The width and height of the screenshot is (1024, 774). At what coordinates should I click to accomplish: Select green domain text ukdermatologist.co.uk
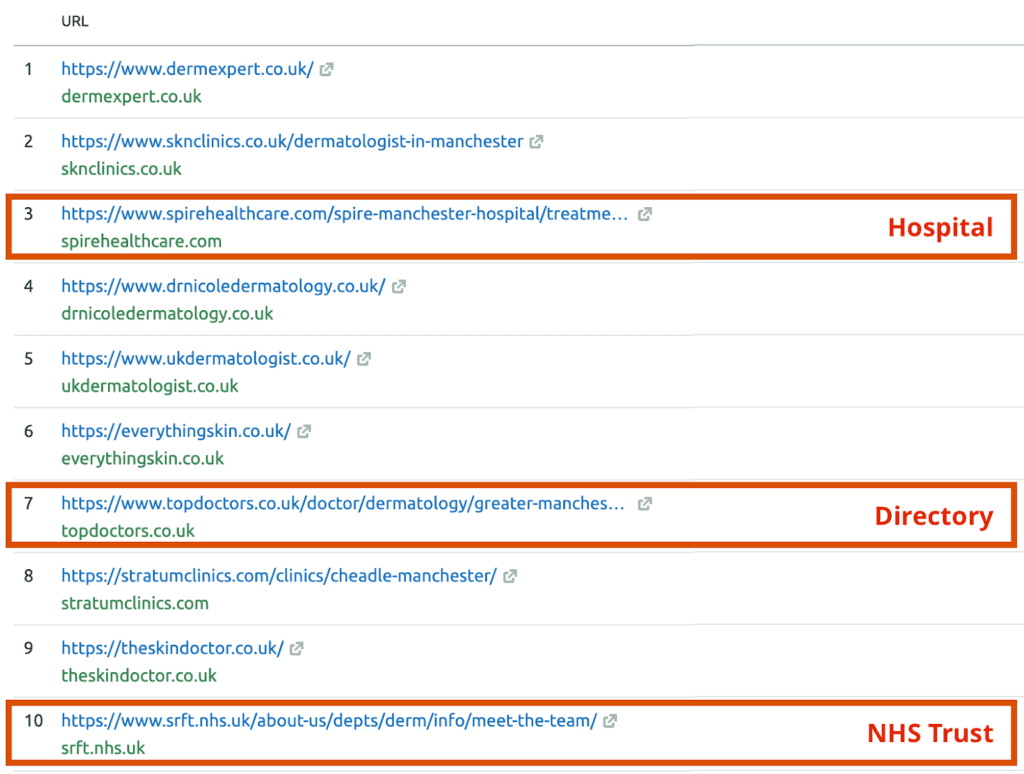tap(150, 387)
